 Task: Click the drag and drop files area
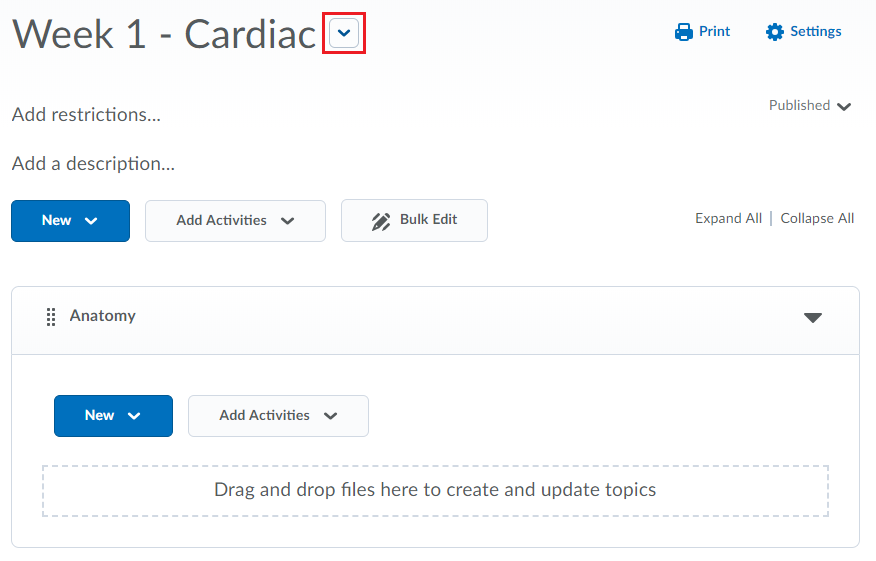435,491
